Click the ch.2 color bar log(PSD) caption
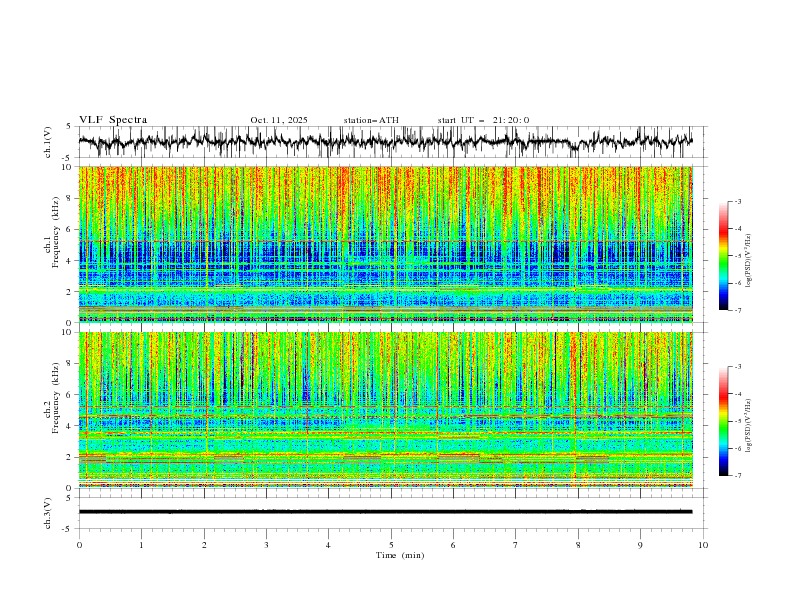Screen dimensions: 792x612 click(x=749, y=426)
